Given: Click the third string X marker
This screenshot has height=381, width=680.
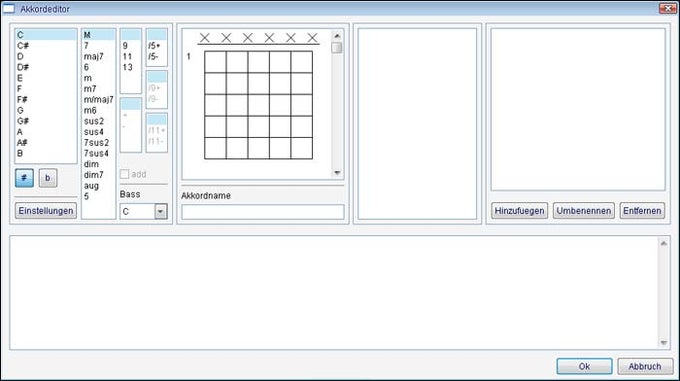Looking at the screenshot, I should click(248, 38).
